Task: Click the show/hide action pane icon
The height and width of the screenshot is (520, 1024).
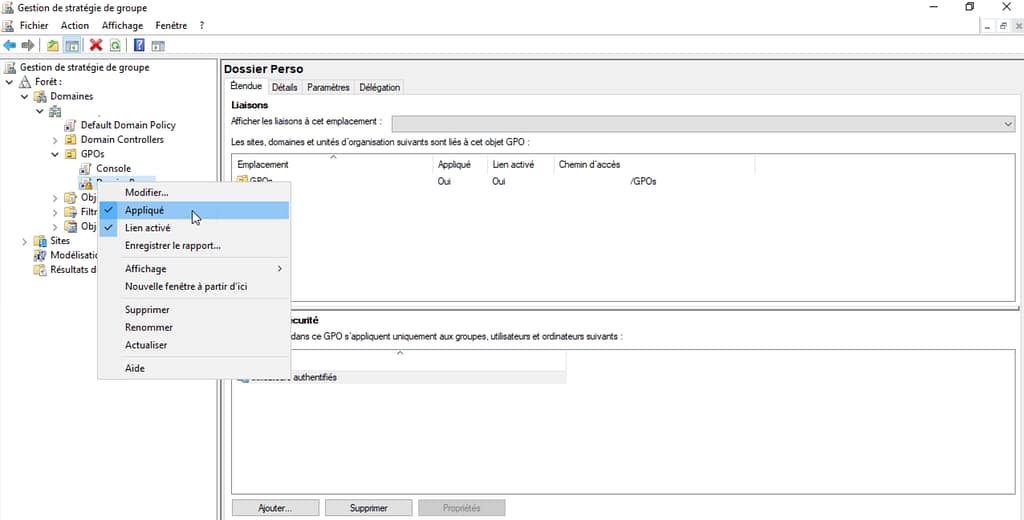Action: point(158,45)
